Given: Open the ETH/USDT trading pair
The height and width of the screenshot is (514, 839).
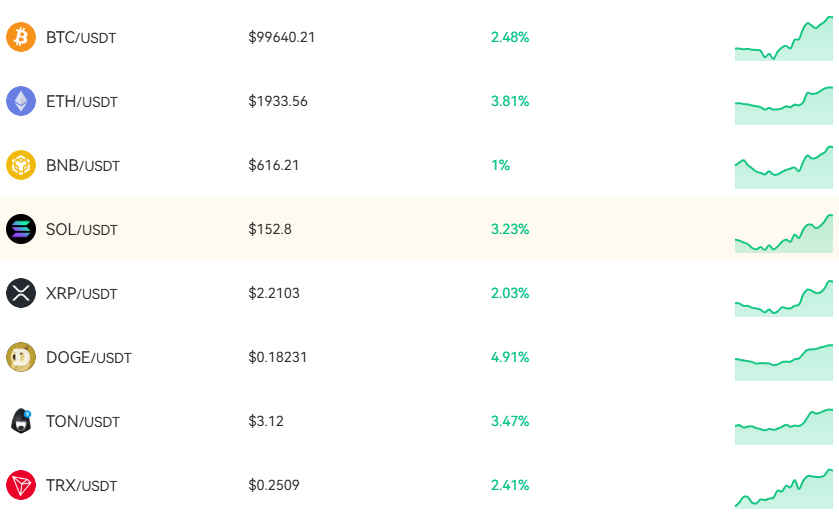Looking at the screenshot, I should click(x=81, y=102).
